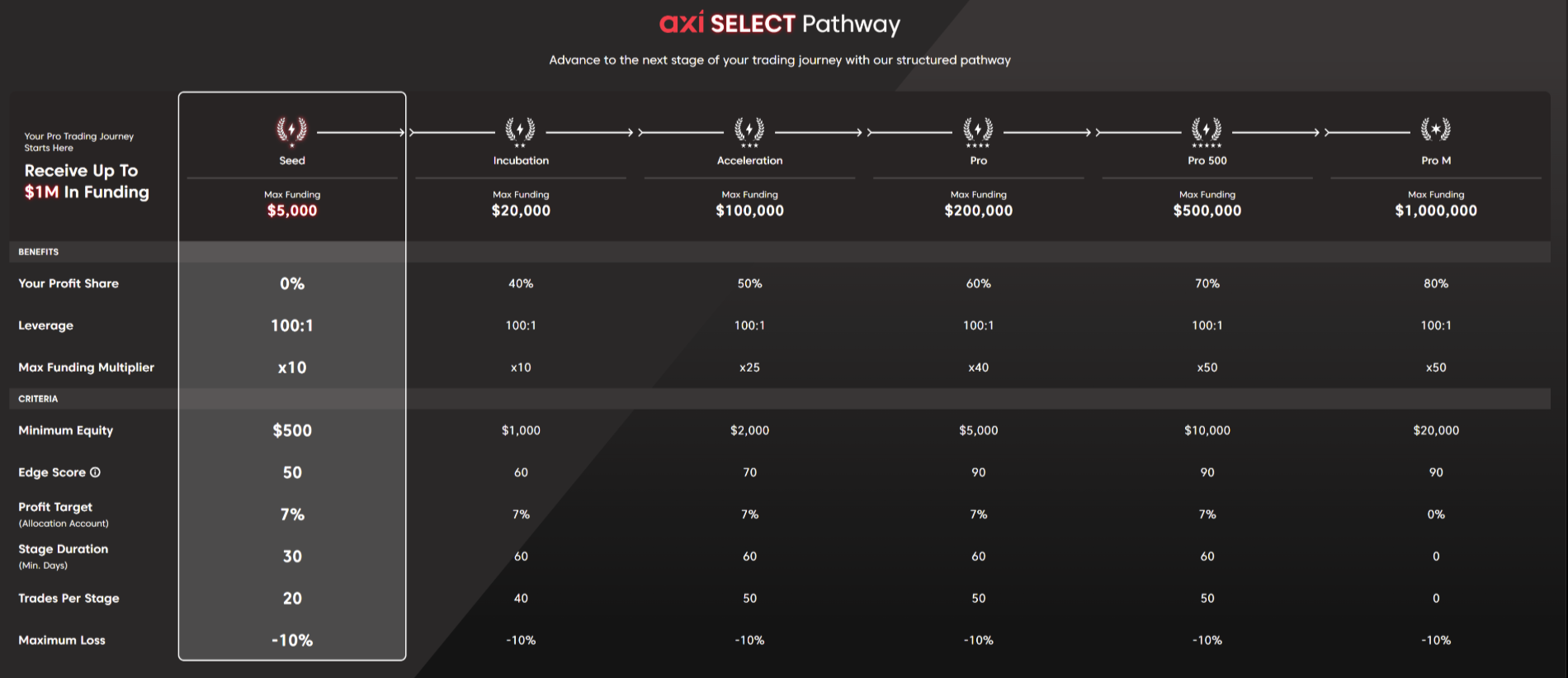Select the Seed stage label

(292, 161)
